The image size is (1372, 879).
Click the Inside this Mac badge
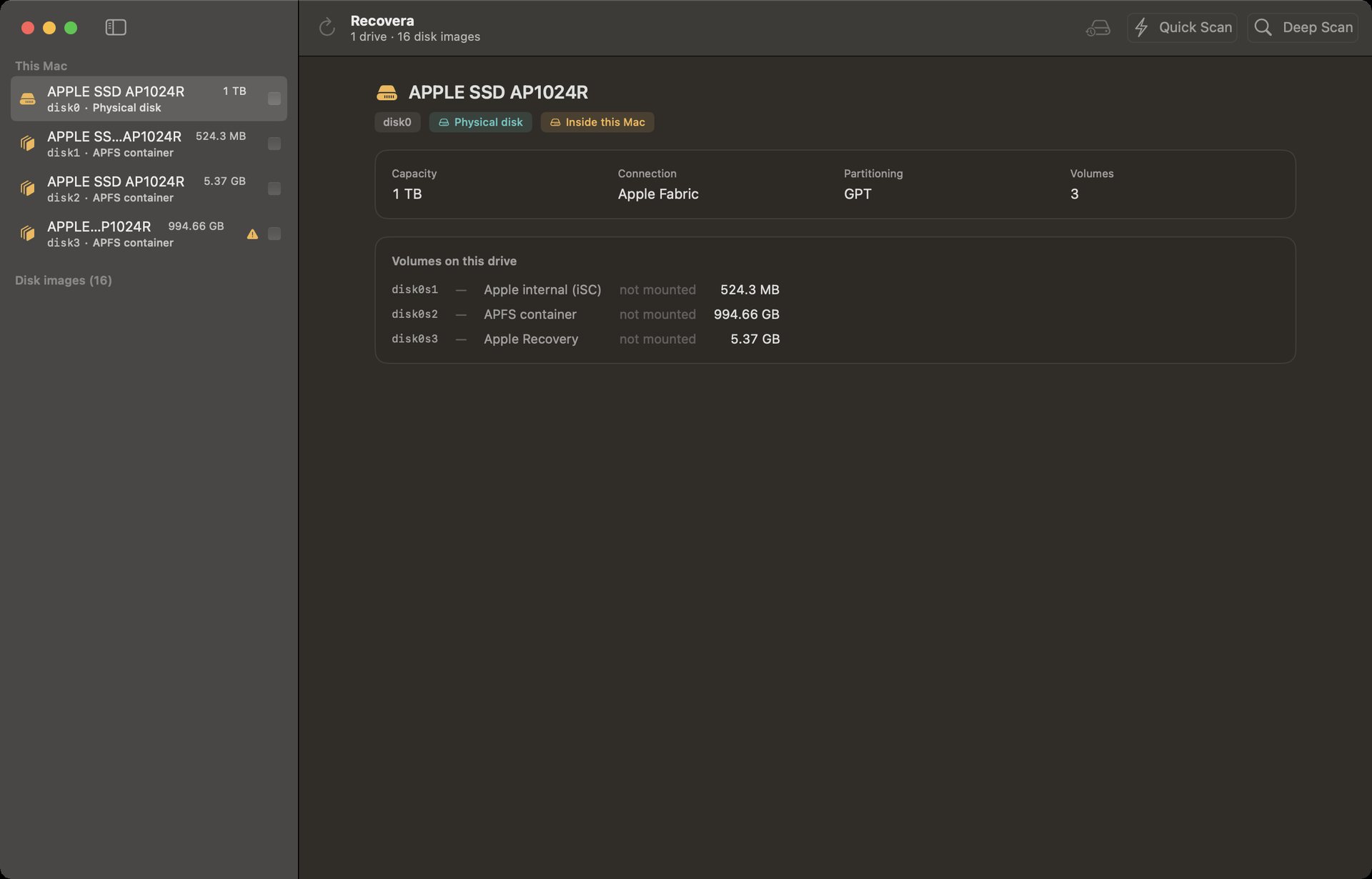[597, 122]
